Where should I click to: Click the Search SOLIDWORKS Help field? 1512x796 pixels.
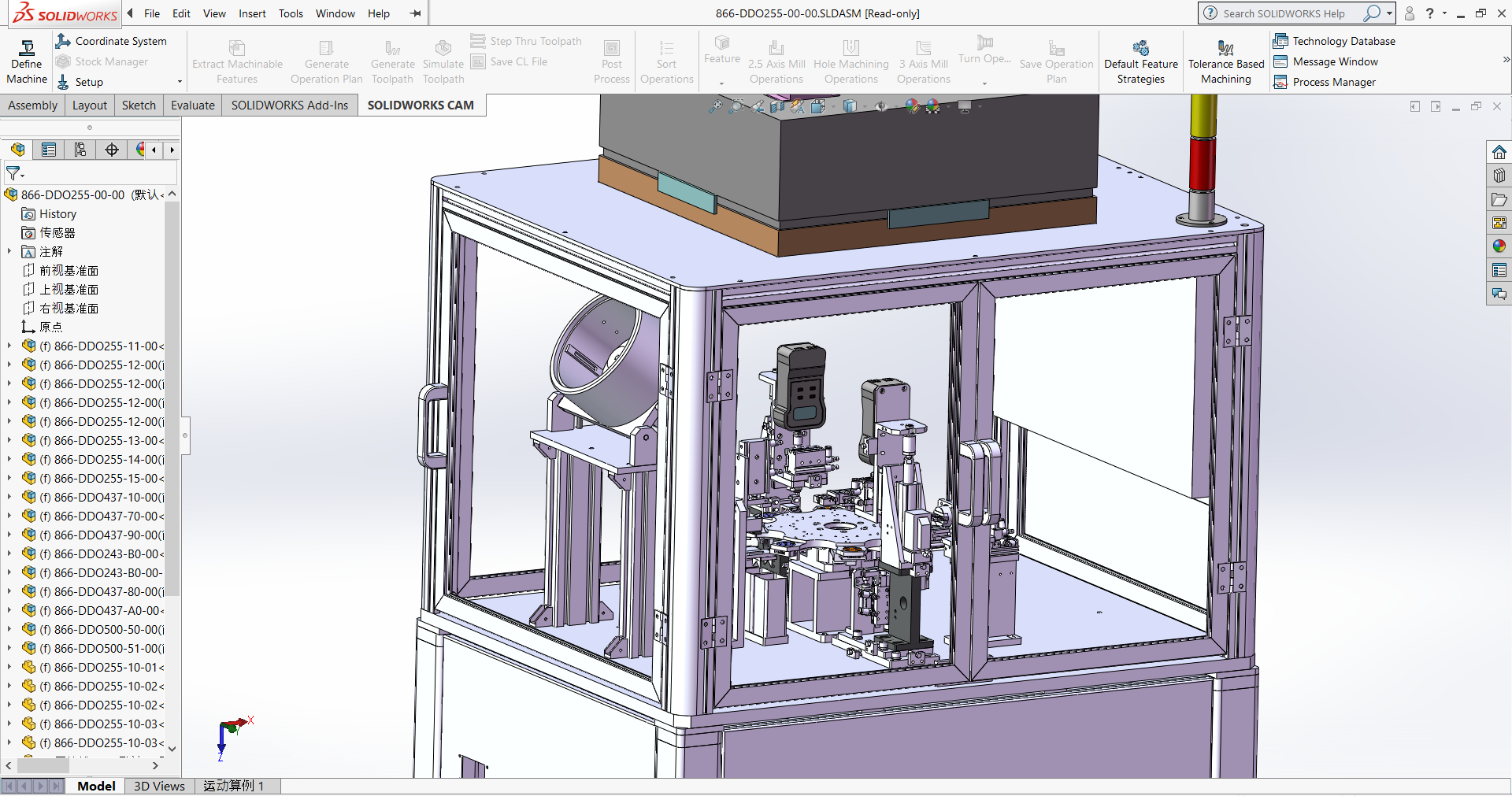click(1284, 13)
